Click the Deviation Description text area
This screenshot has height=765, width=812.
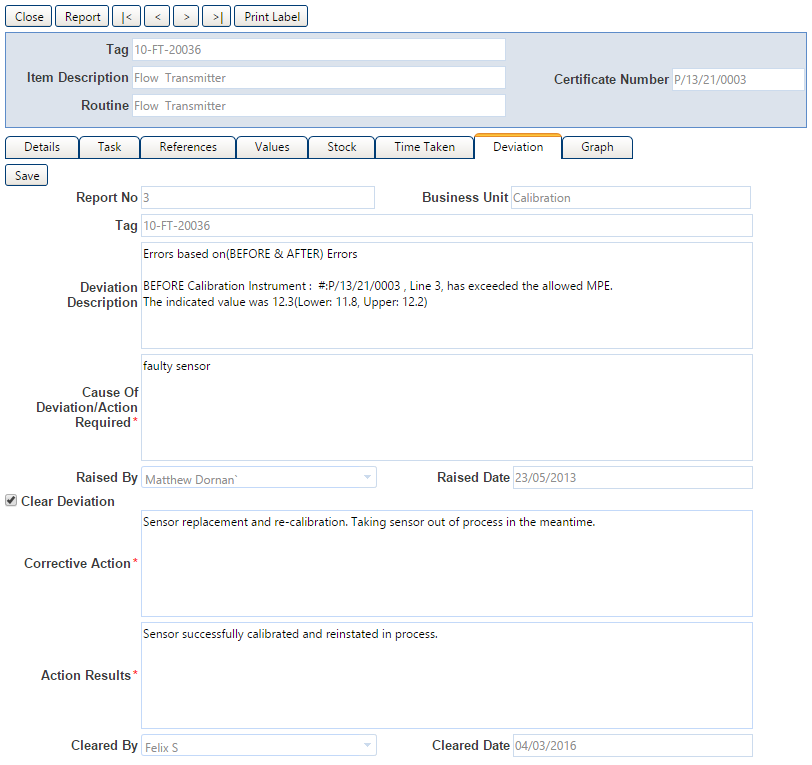pyautogui.click(x=447, y=296)
